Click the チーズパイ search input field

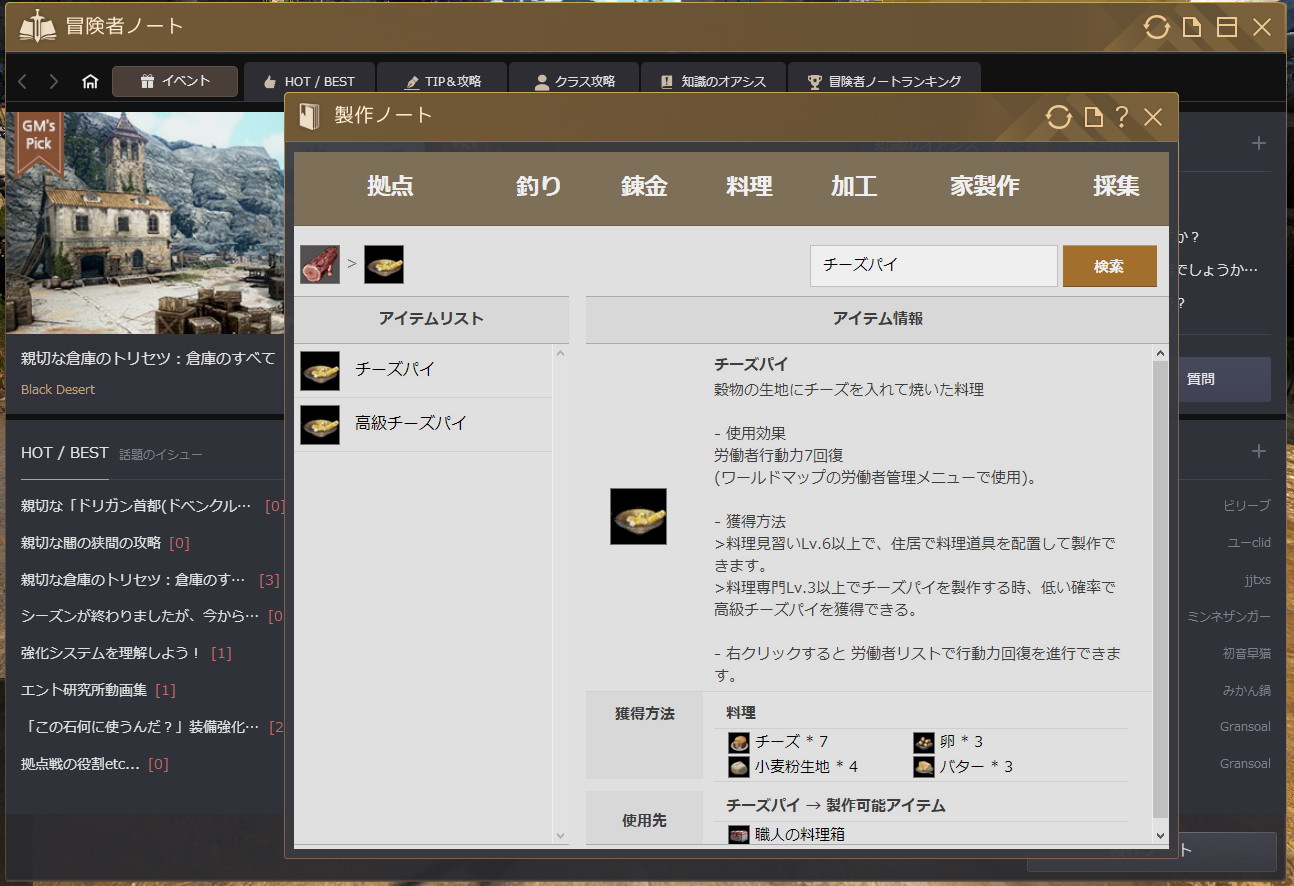tap(933, 266)
